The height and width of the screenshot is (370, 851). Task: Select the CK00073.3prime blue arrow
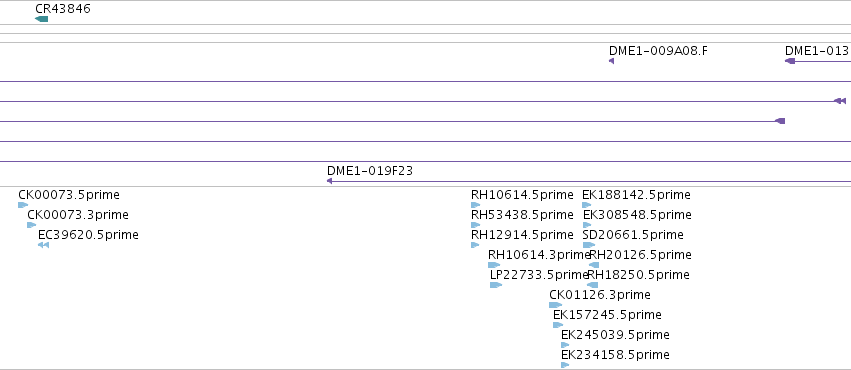(31, 225)
